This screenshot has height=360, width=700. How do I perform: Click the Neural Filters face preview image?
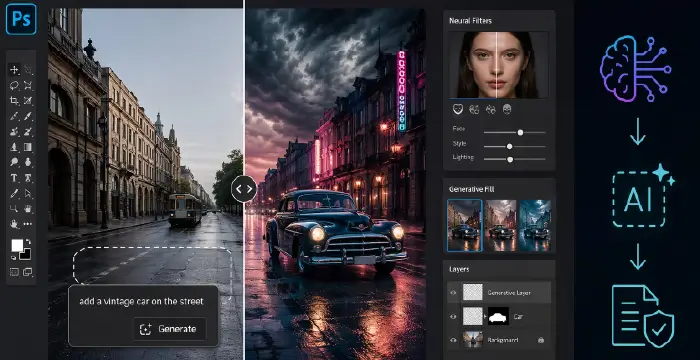[499, 65]
